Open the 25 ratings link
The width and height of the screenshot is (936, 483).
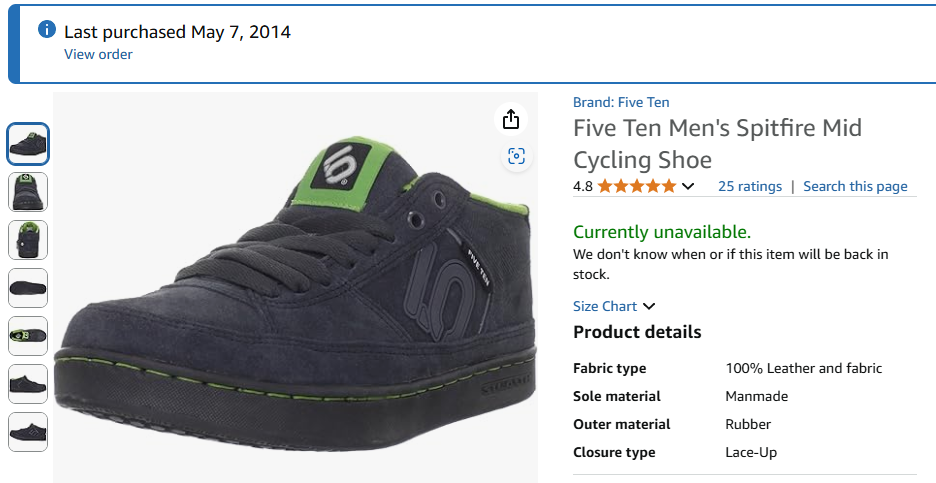pos(750,186)
